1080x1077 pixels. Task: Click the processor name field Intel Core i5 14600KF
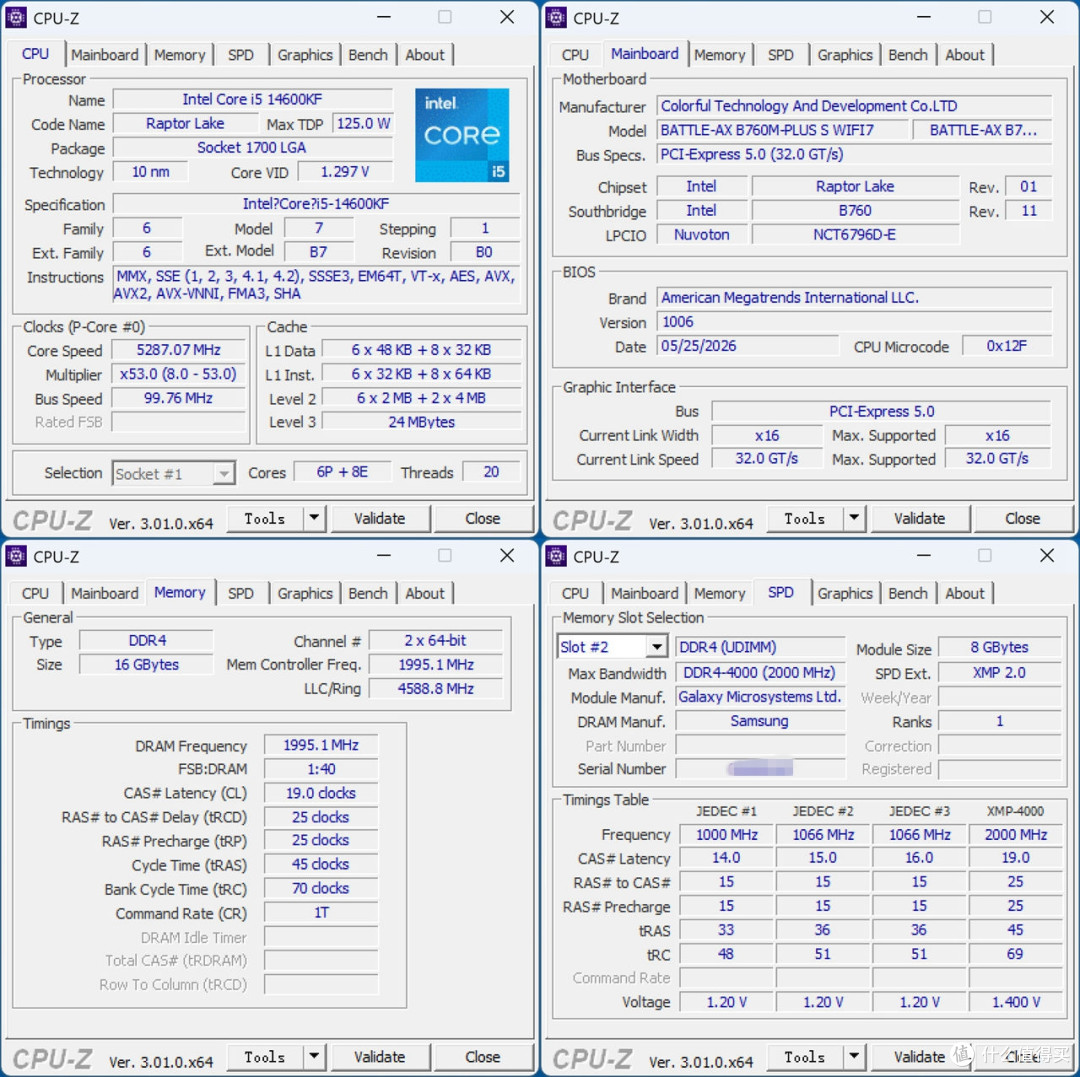(253, 99)
